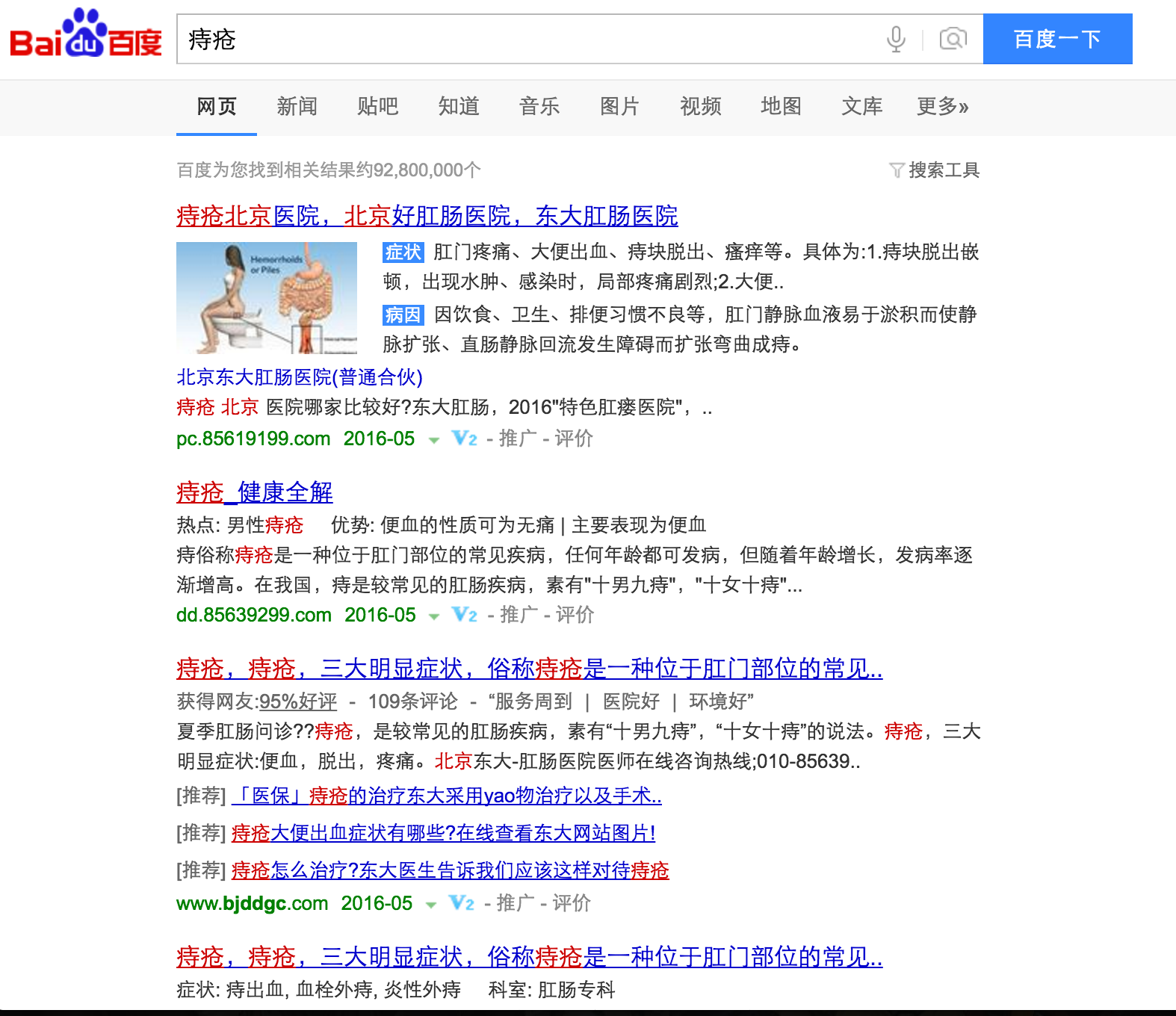Click 推广 label after www.bjddgc.com

coord(516,903)
